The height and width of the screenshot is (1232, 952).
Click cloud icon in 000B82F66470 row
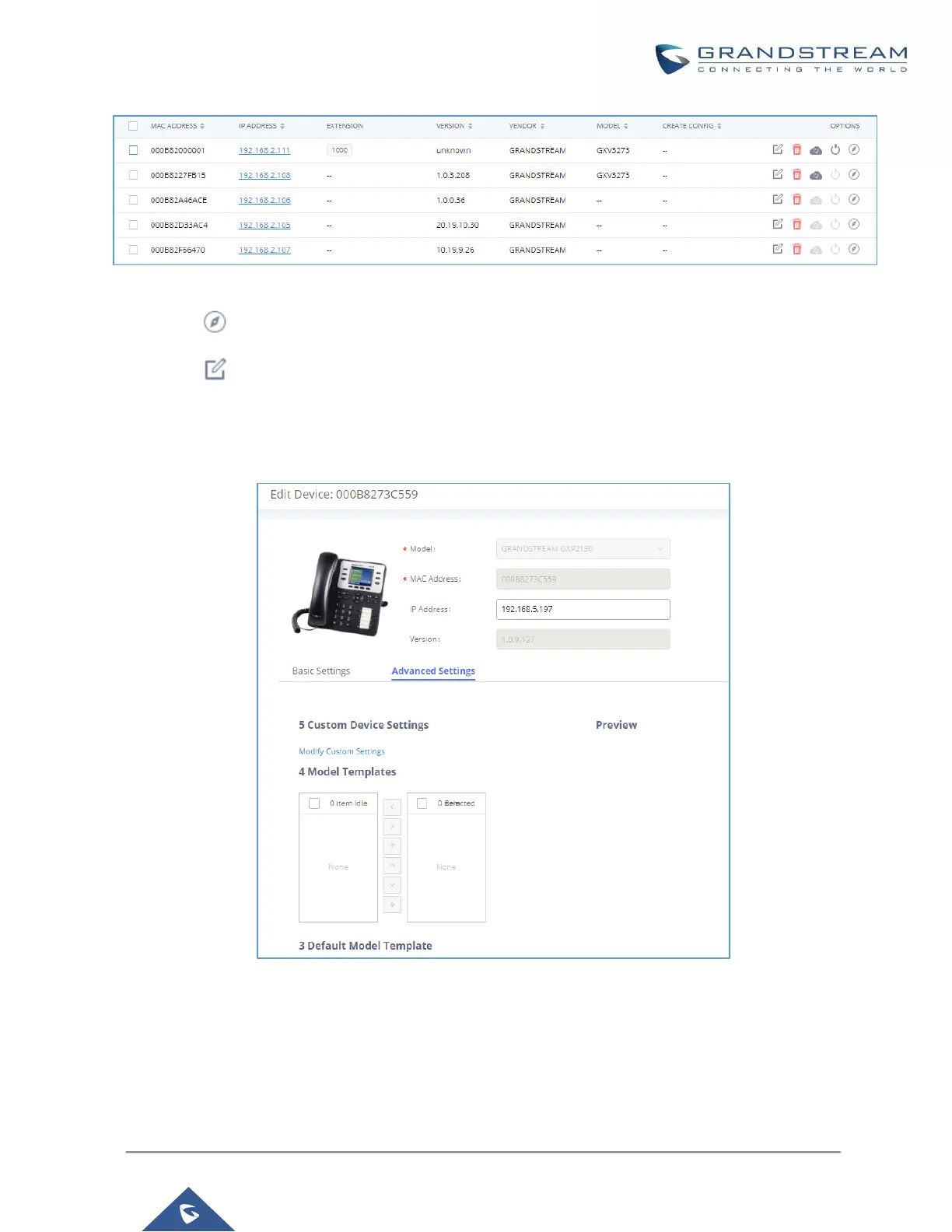[816, 250]
